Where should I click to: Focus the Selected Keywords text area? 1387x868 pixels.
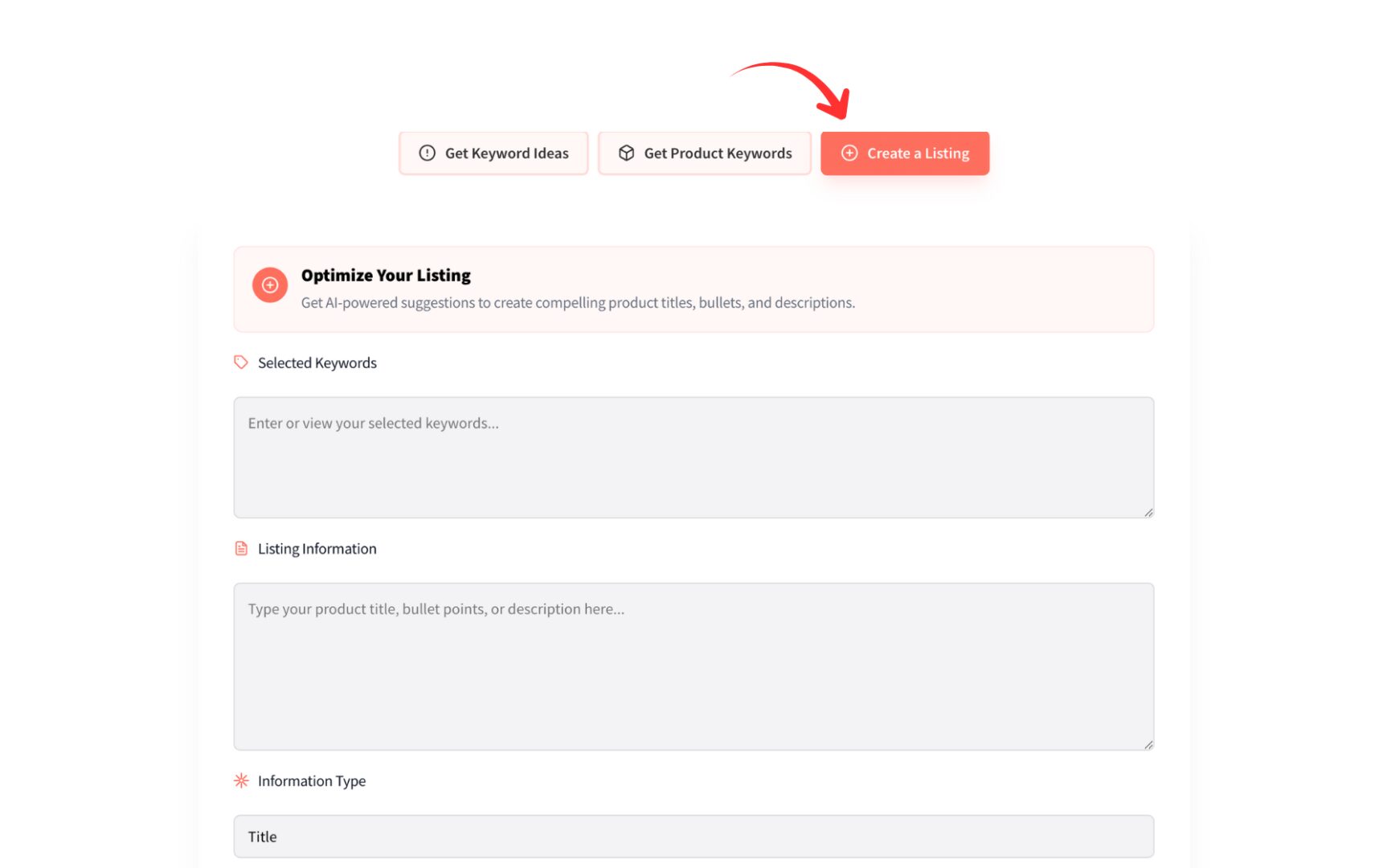[x=693, y=457]
